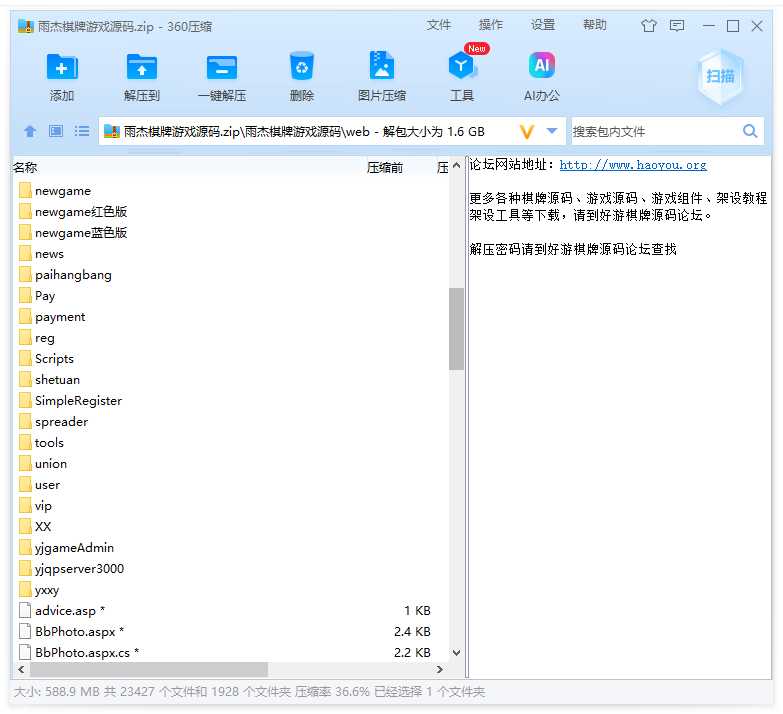The width and height of the screenshot is (783, 714).
Task: Click the orange V checkmark icon in path bar
Action: tap(527, 131)
